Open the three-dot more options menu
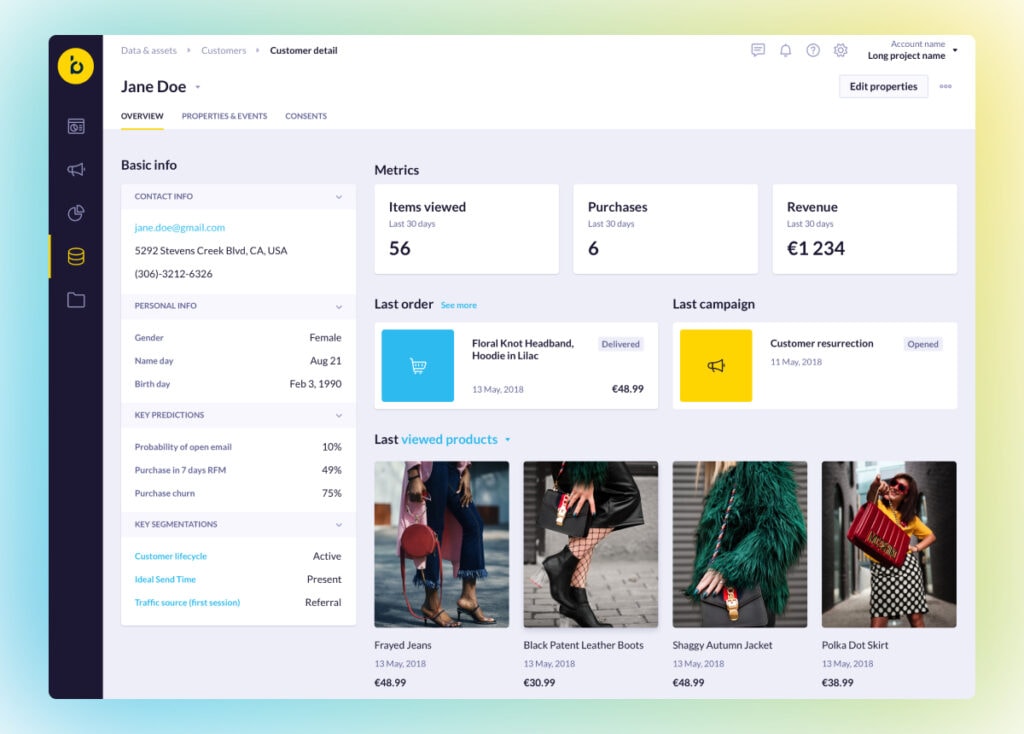Screen dimensions: 1024x734 coord(945,86)
